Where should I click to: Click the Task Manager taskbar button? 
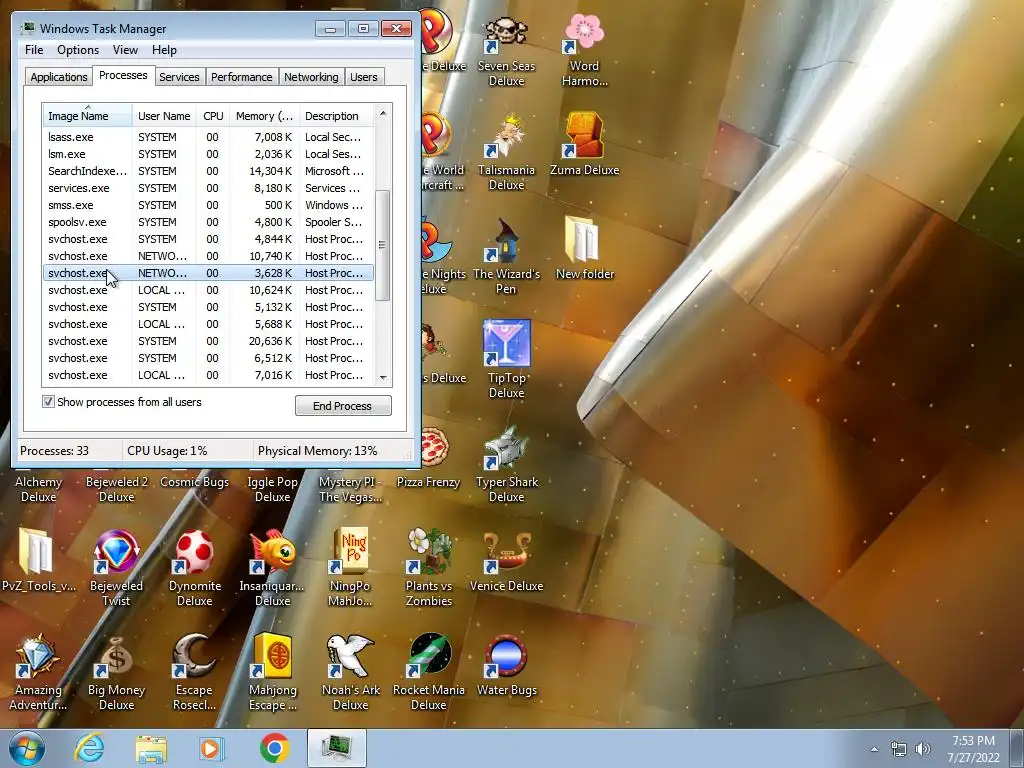(x=337, y=748)
